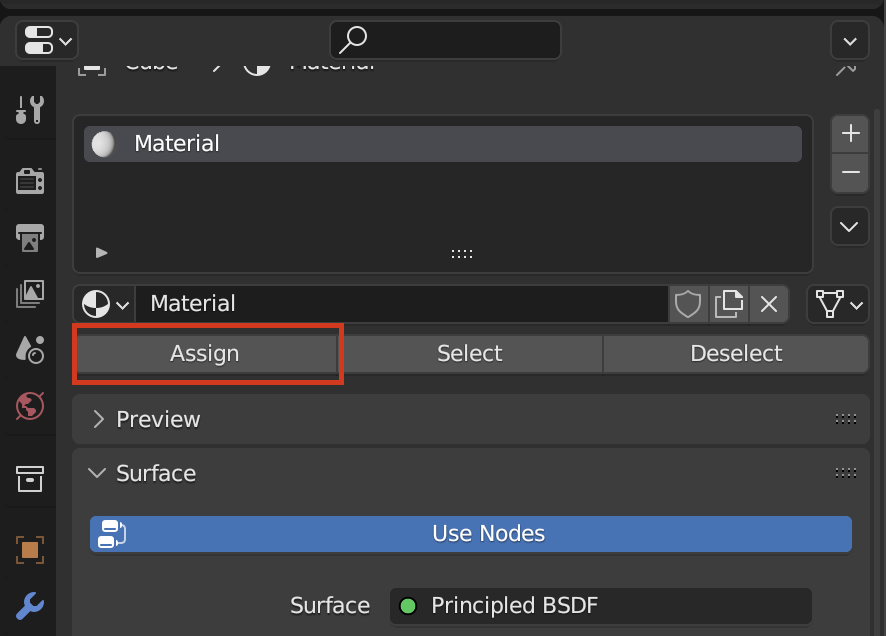Screen dimensions: 886x636
Task: Toggle the fake user shield icon
Action: 688,304
